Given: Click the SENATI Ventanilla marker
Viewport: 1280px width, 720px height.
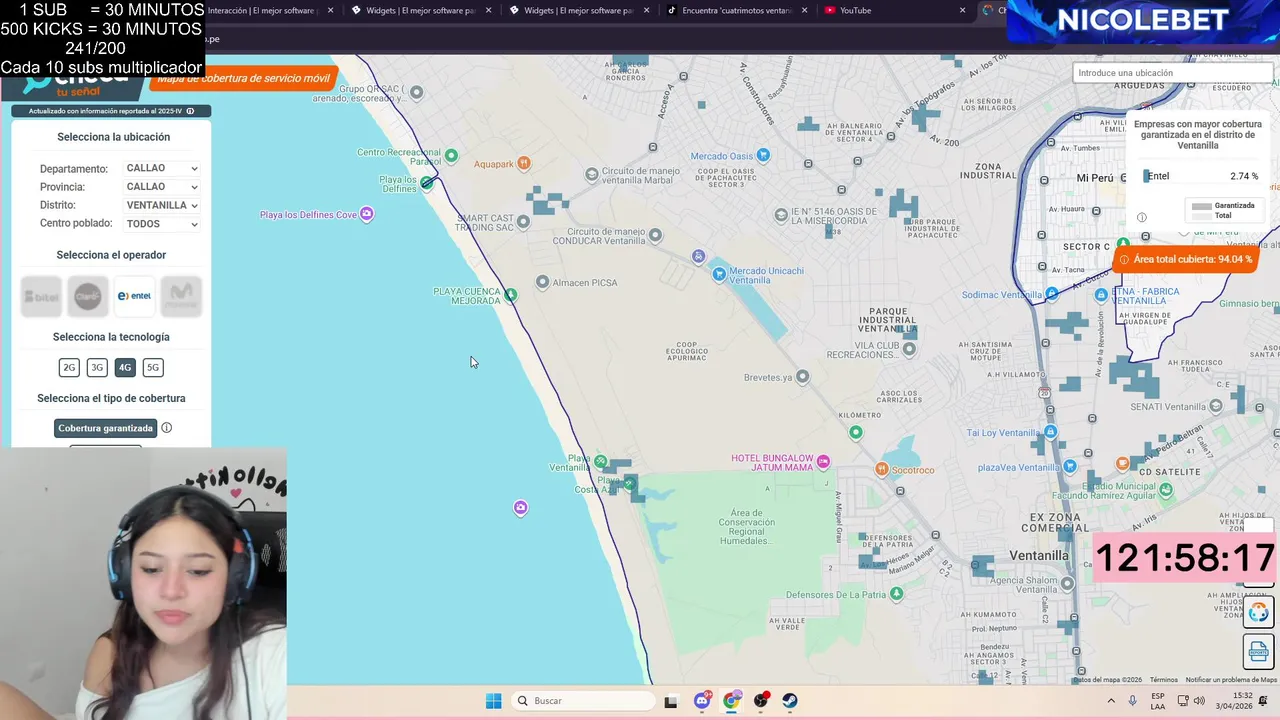Looking at the screenshot, I should (x=1216, y=406).
